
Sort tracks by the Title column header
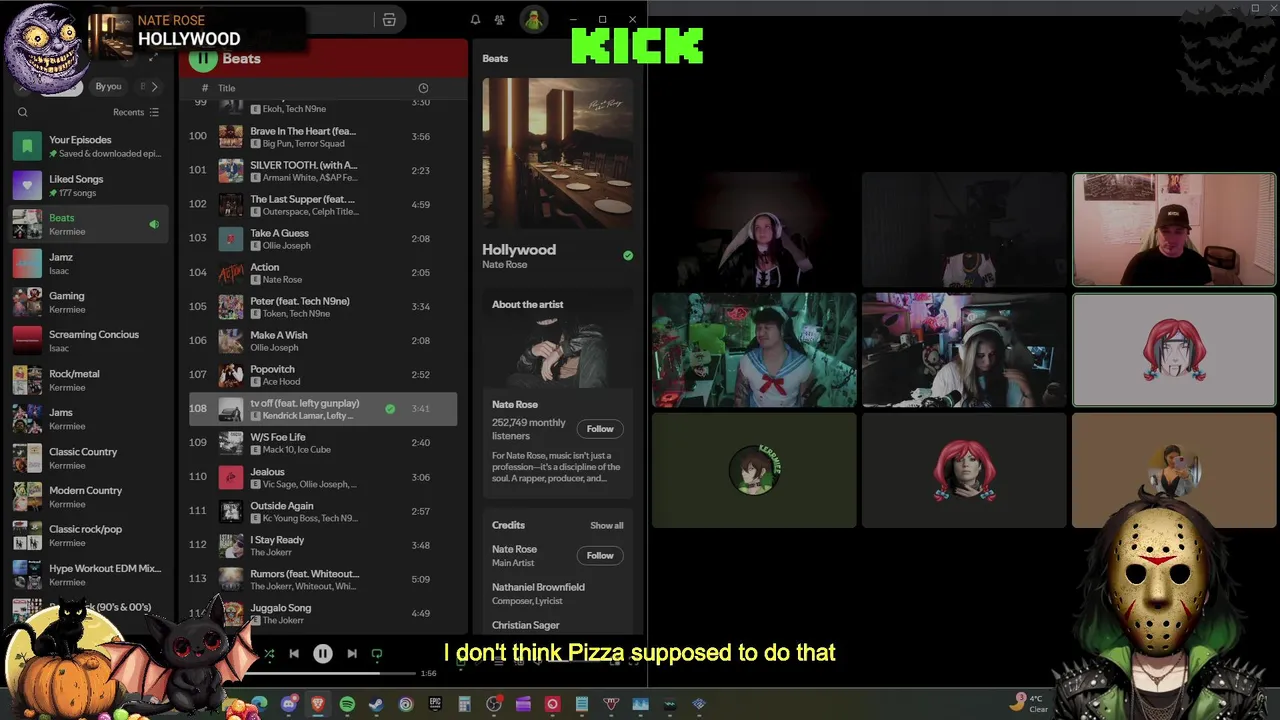[227, 88]
